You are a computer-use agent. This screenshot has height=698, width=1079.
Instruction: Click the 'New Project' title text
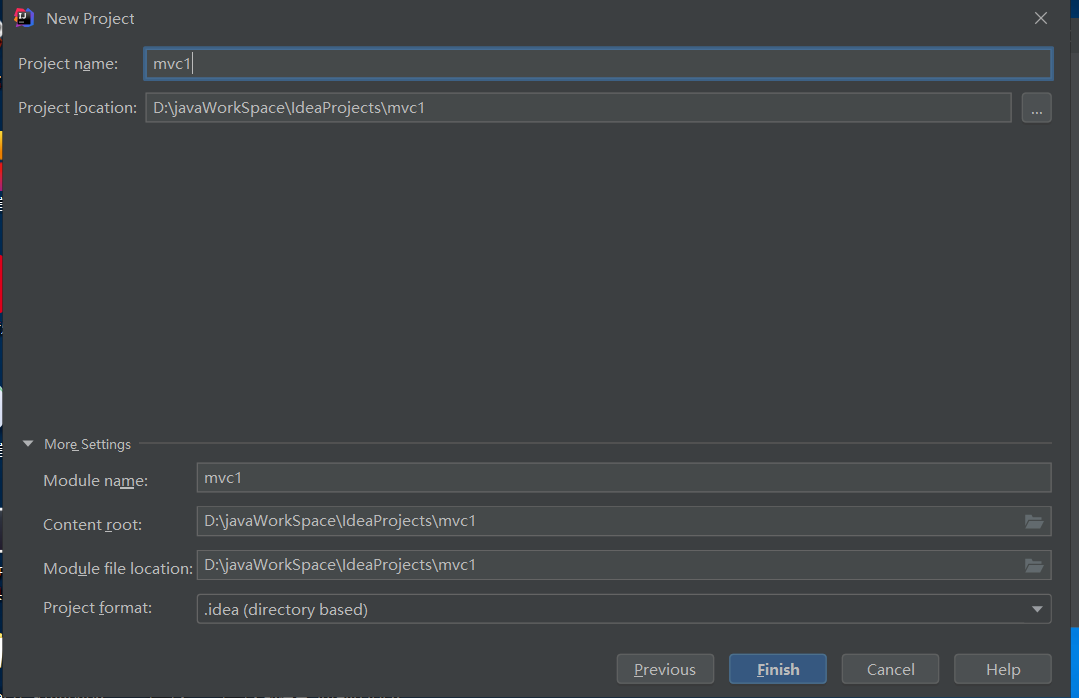tap(90, 19)
